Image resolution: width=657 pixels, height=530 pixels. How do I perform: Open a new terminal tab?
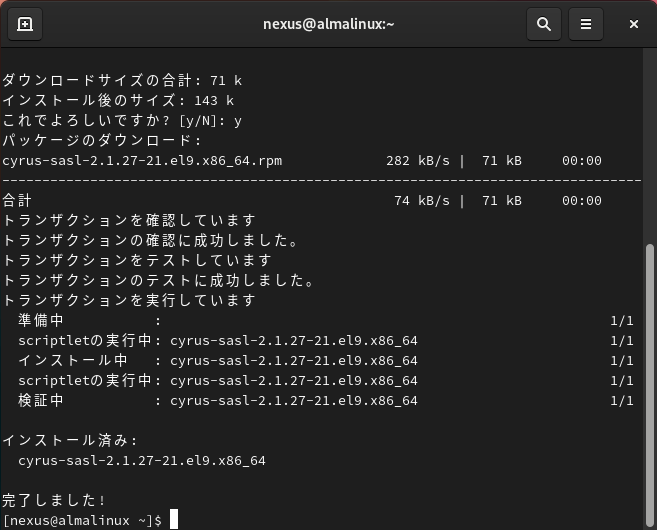pyautogui.click(x=25, y=25)
